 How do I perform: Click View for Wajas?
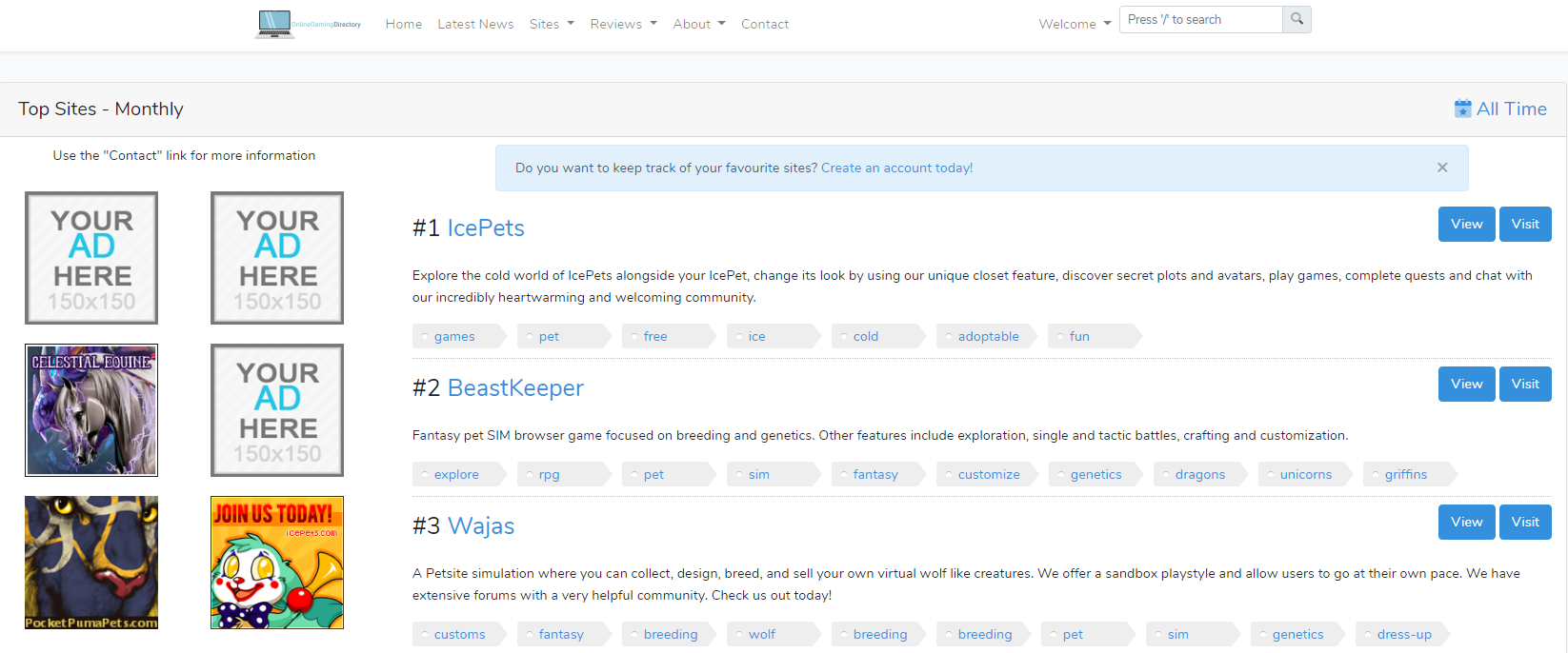tap(1466, 522)
